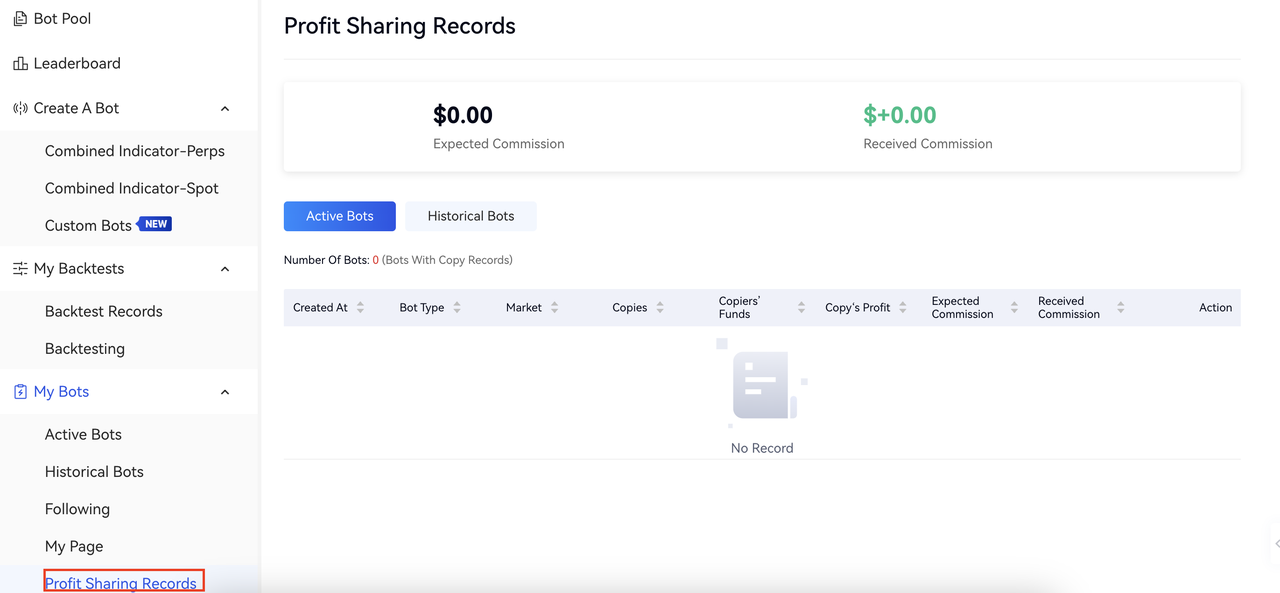The width and height of the screenshot is (1280, 593).
Task: Open Combined Indicator-Perps page
Action: coord(135,151)
